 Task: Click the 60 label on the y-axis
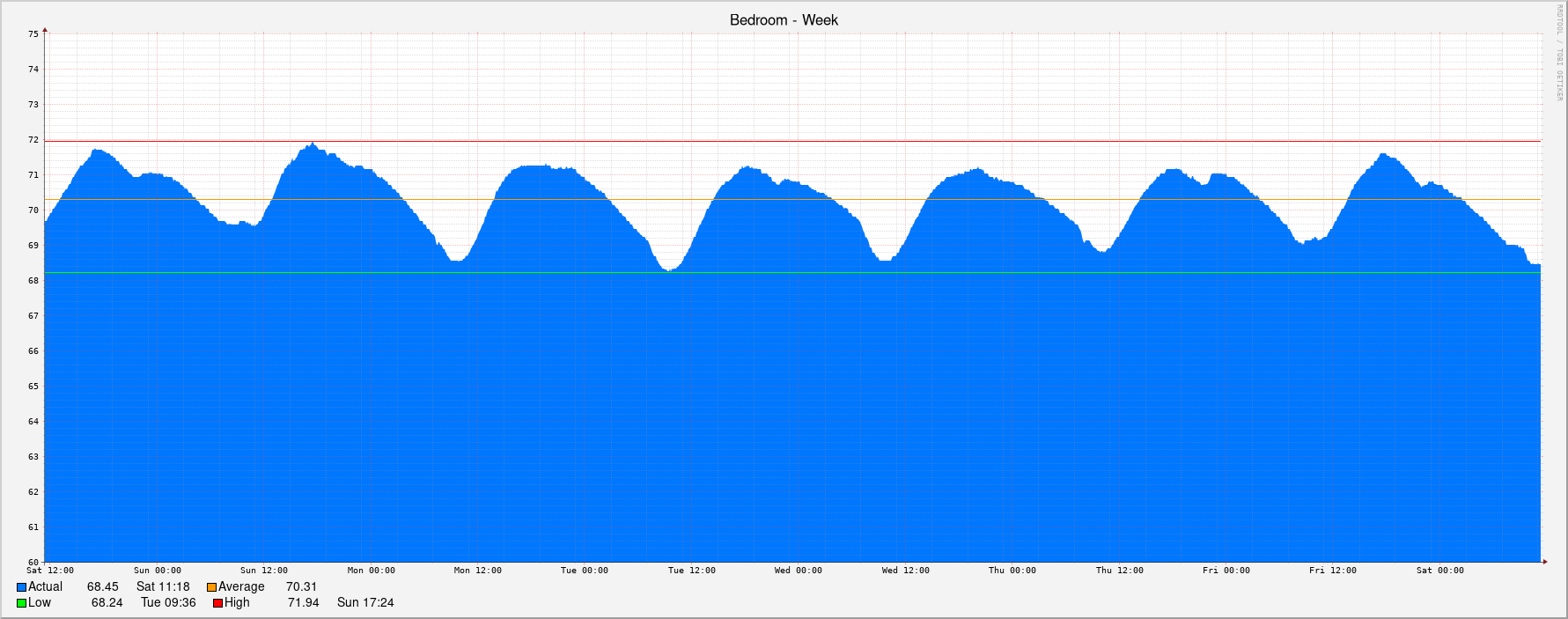pyautogui.click(x=33, y=562)
